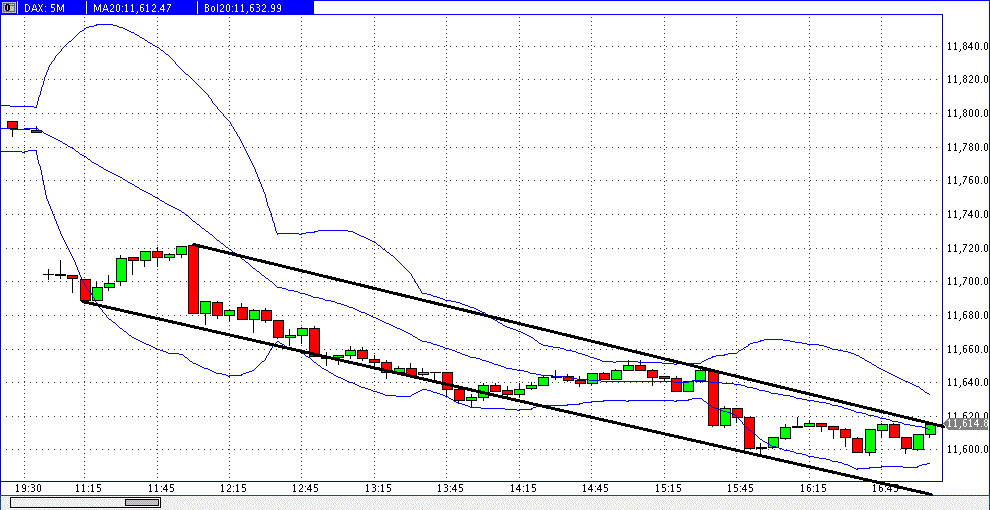Click the 11,614.8 current price tag
The height and width of the screenshot is (510, 990).
tap(967, 424)
